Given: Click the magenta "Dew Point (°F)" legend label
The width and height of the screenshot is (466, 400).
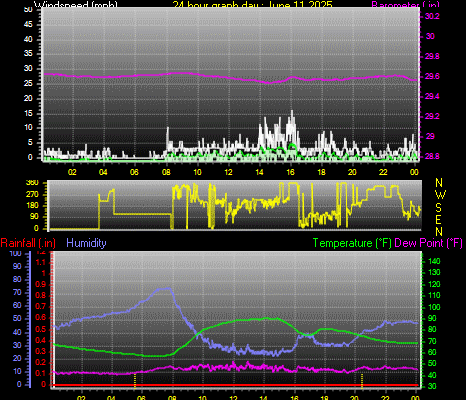Looking at the screenshot, I should pos(429,243).
